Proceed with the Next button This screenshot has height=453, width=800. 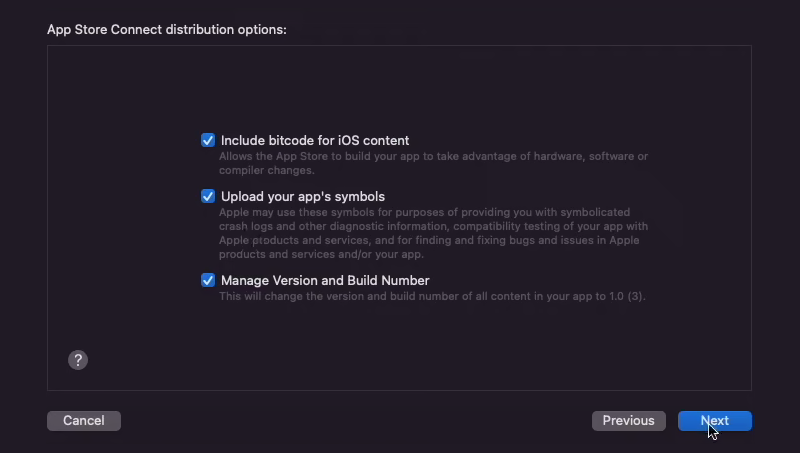click(x=715, y=421)
